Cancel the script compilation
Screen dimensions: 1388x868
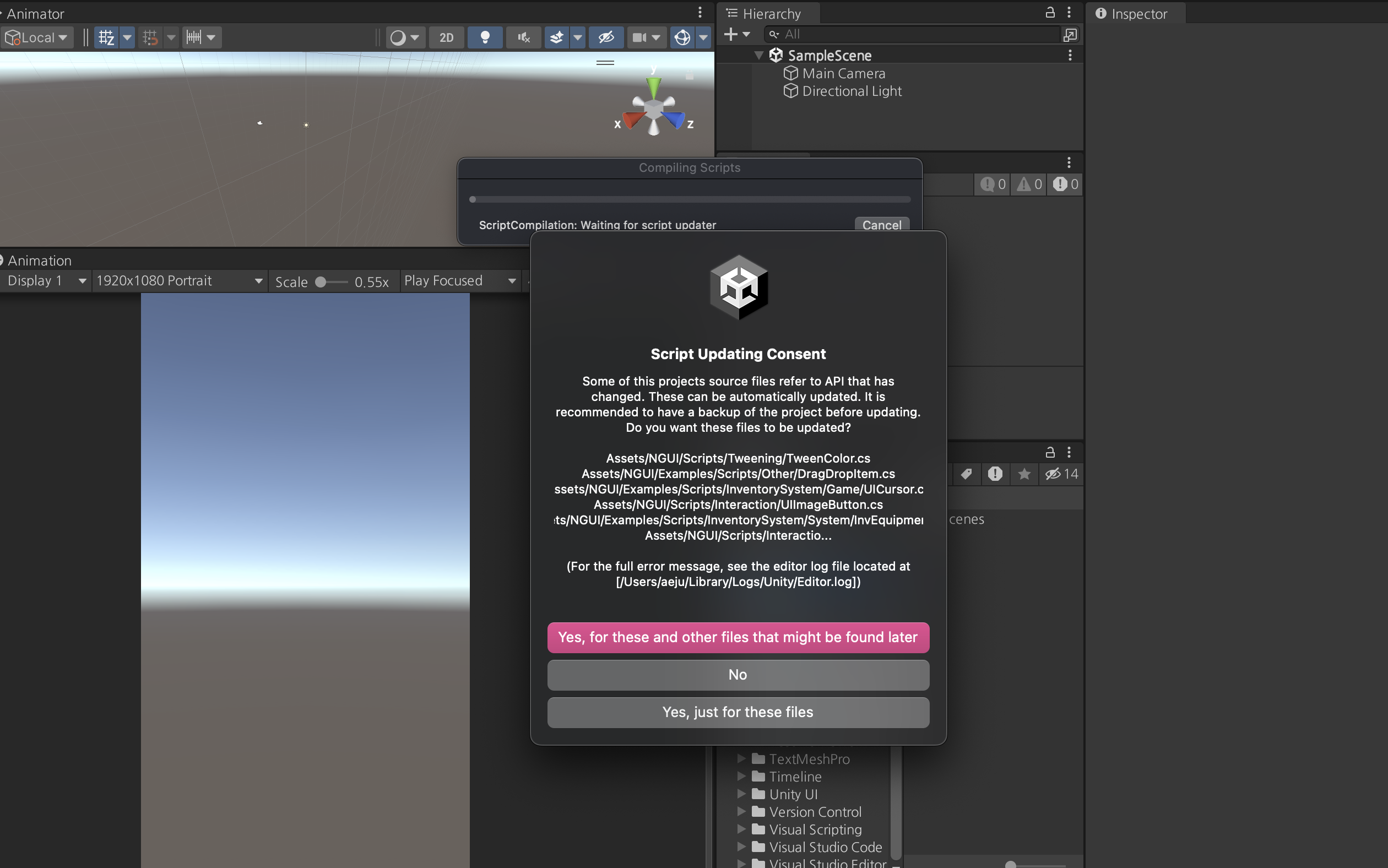[x=881, y=225]
